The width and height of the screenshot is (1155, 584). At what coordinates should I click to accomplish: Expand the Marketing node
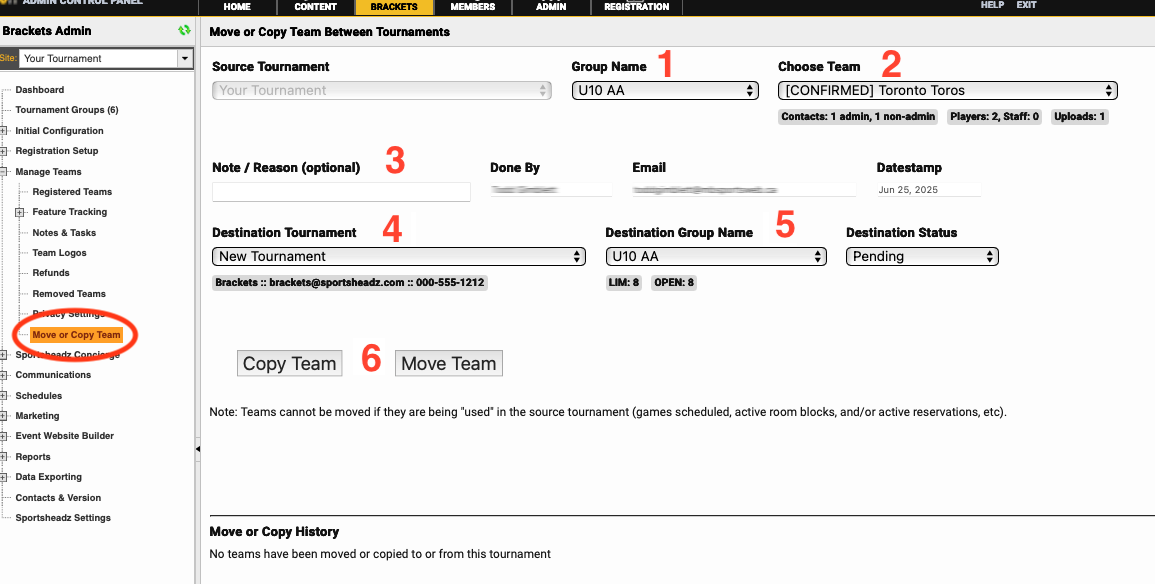[4, 416]
